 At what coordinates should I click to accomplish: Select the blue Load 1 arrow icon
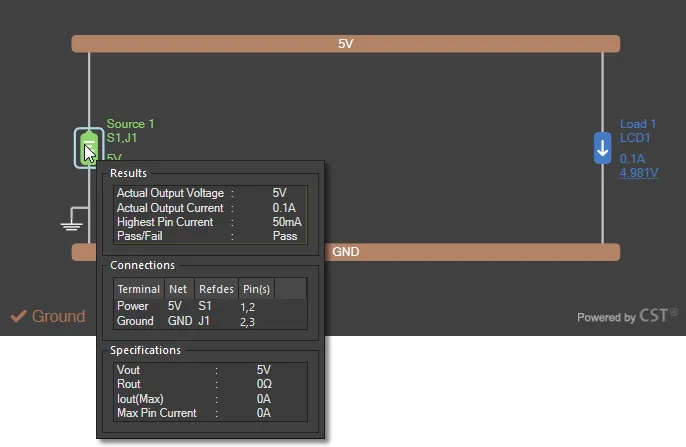602,148
